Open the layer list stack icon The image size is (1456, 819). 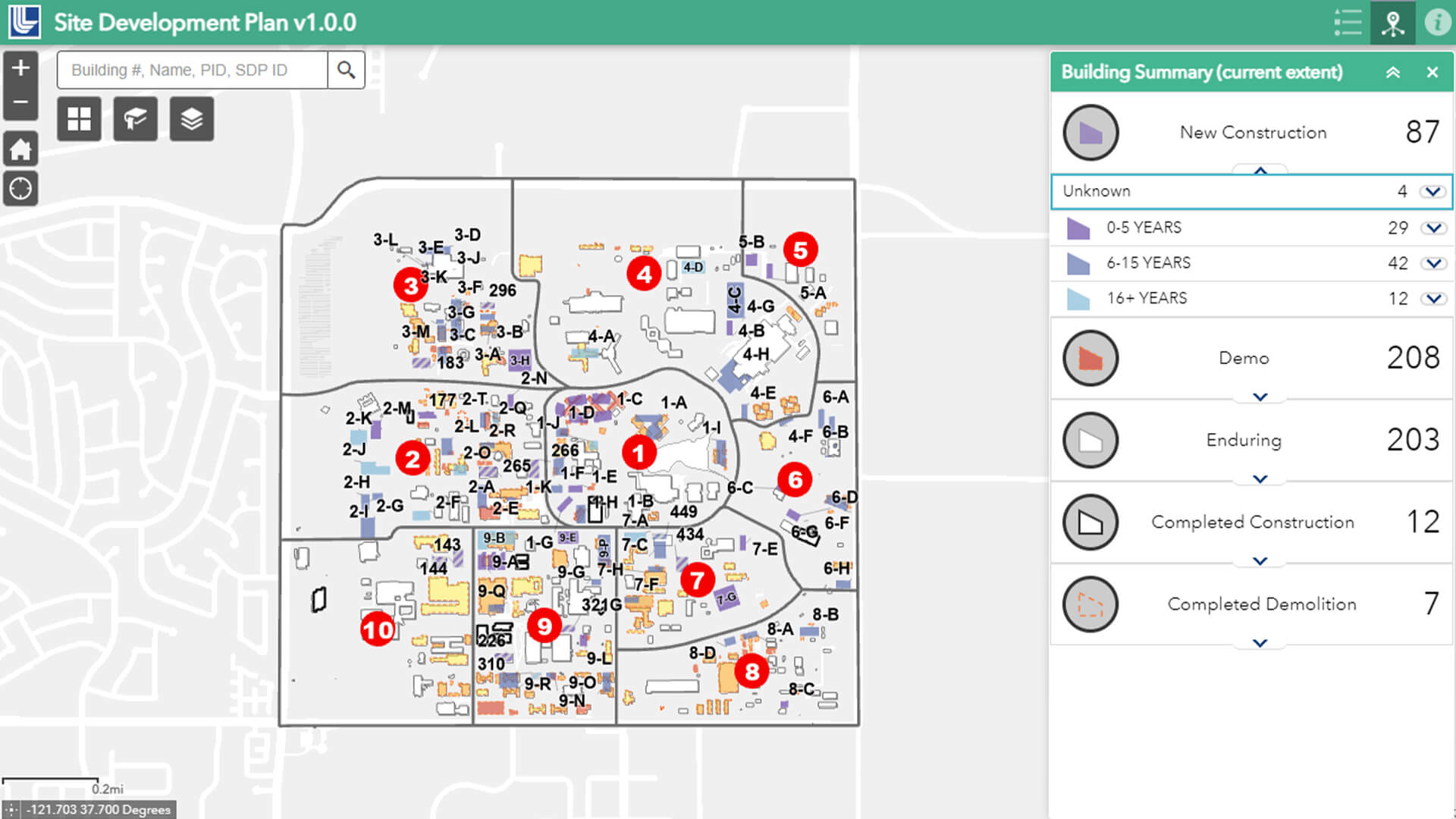click(191, 119)
